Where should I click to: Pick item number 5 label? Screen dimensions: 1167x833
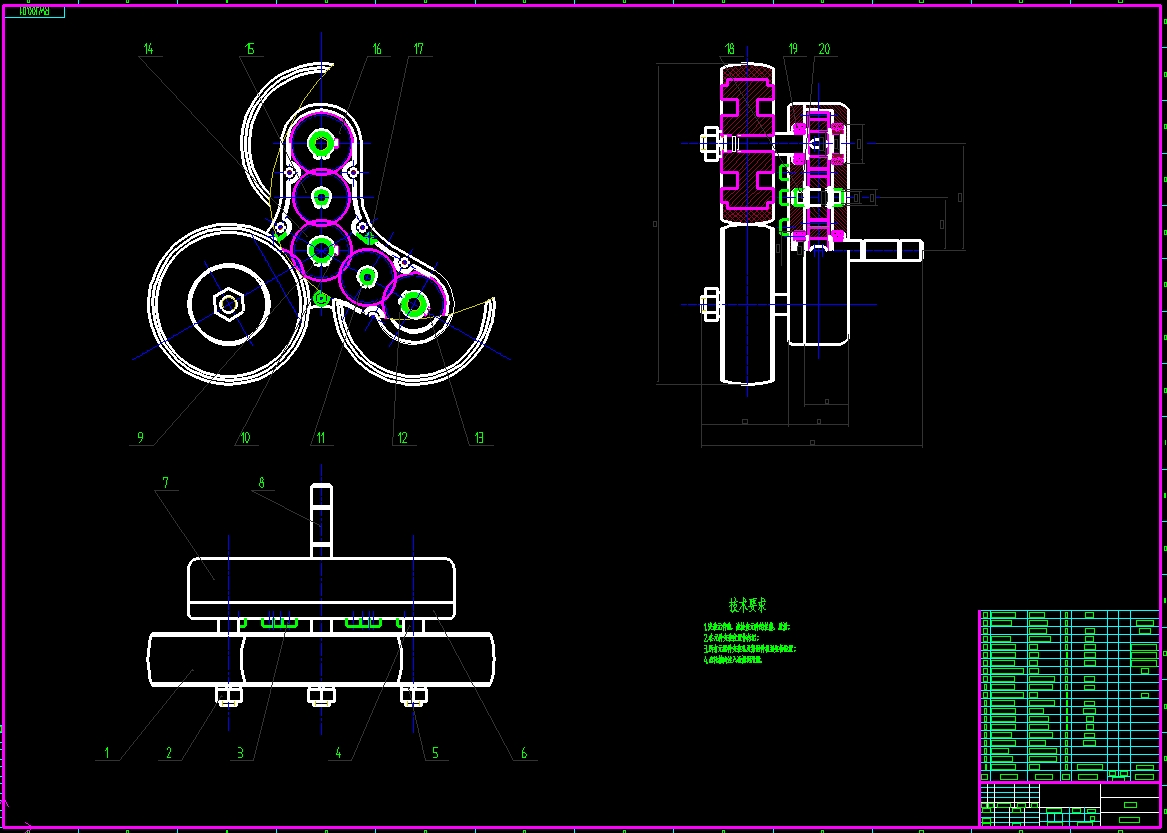[x=435, y=753]
